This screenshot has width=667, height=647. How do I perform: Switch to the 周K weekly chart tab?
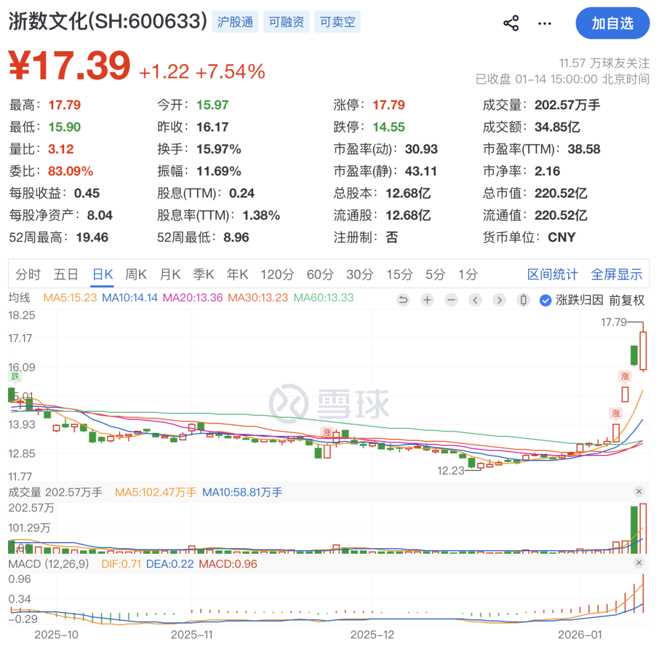[x=135, y=274]
